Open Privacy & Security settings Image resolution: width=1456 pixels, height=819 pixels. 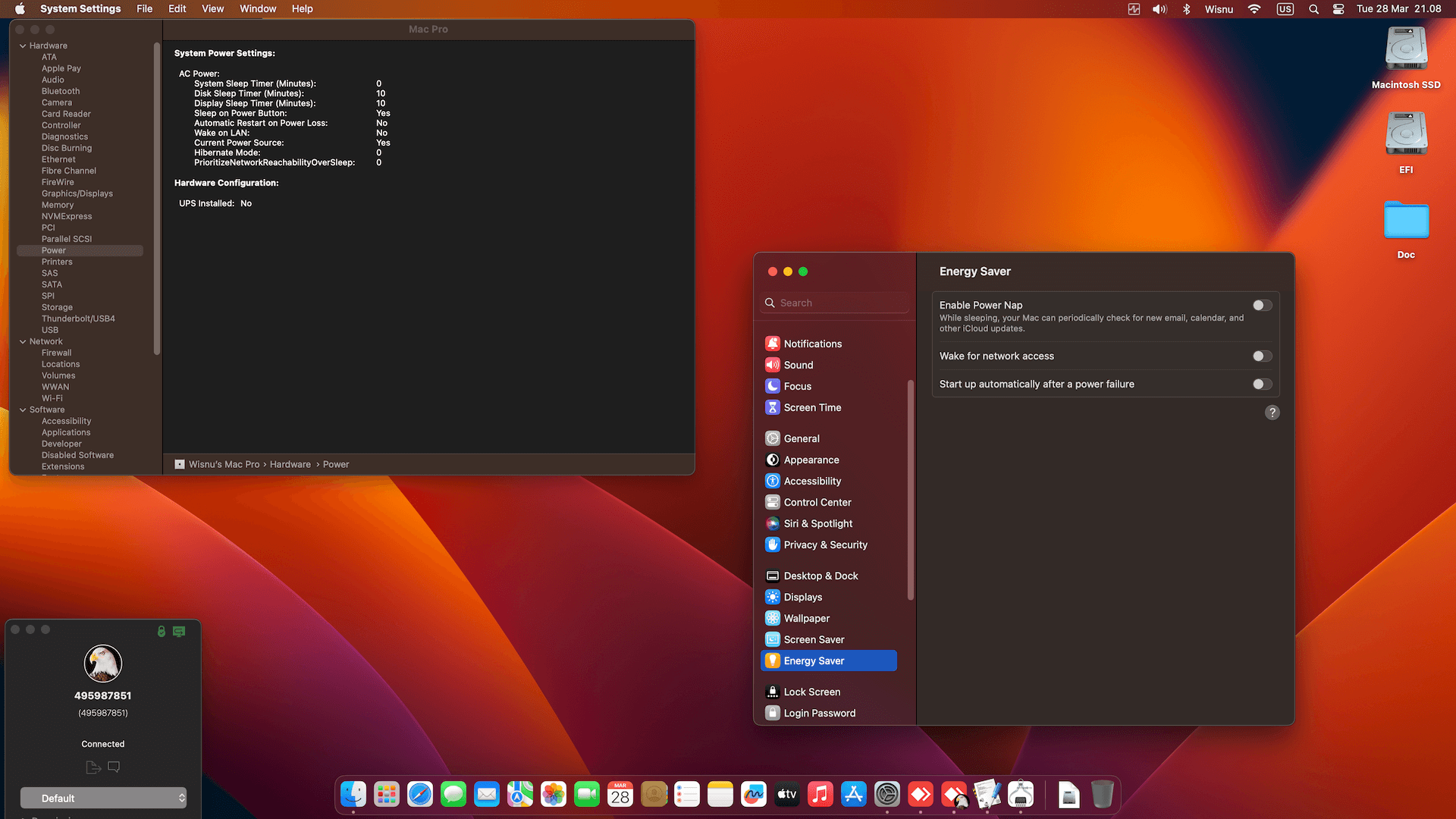click(x=825, y=544)
